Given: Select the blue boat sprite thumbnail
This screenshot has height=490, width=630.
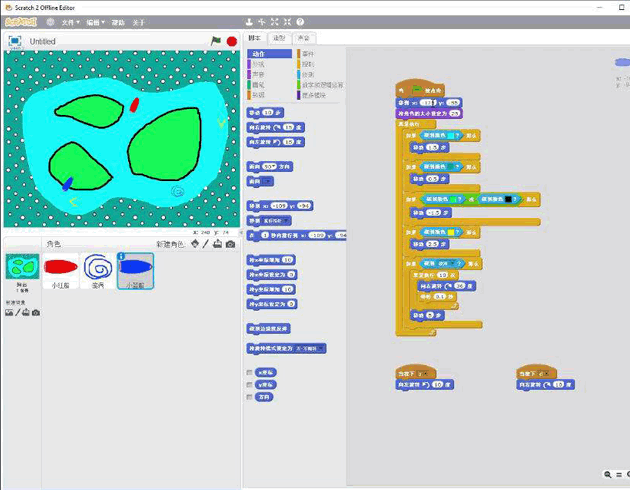Looking at the screenshot, I should pyautogui.click(x=135, y=271).
